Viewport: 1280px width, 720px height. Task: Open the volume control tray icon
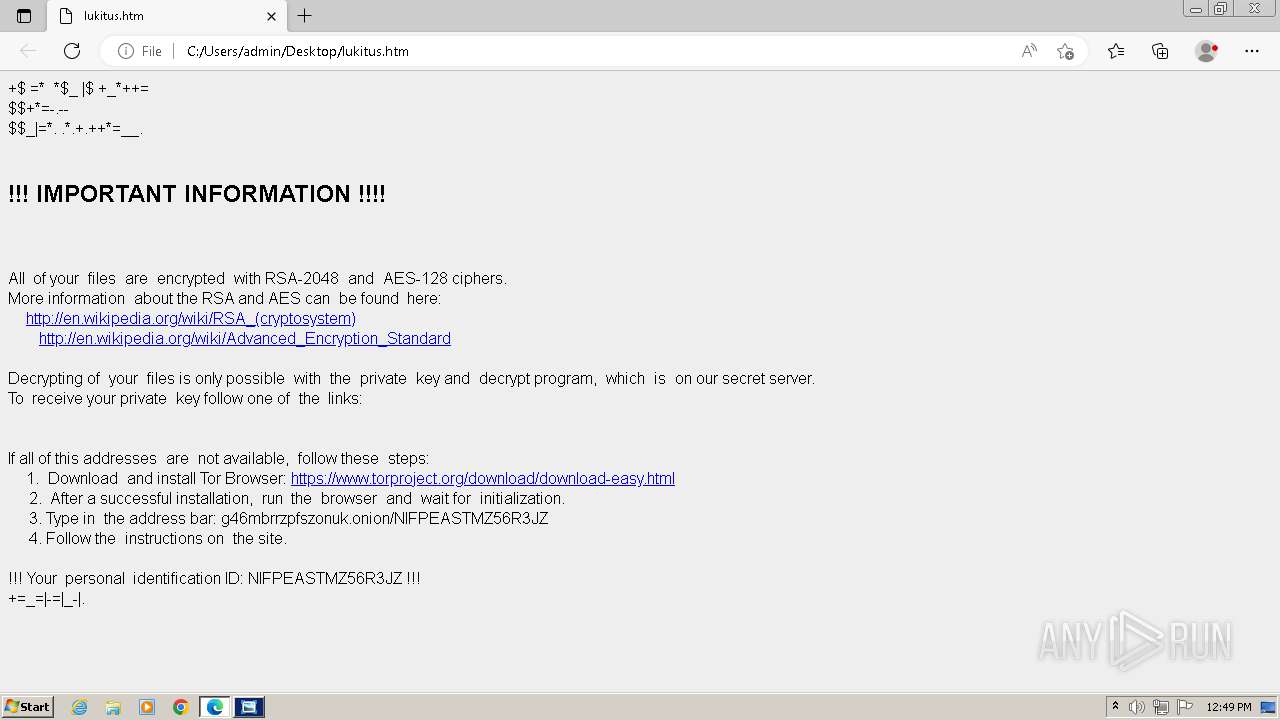[x=1137, y=707]
